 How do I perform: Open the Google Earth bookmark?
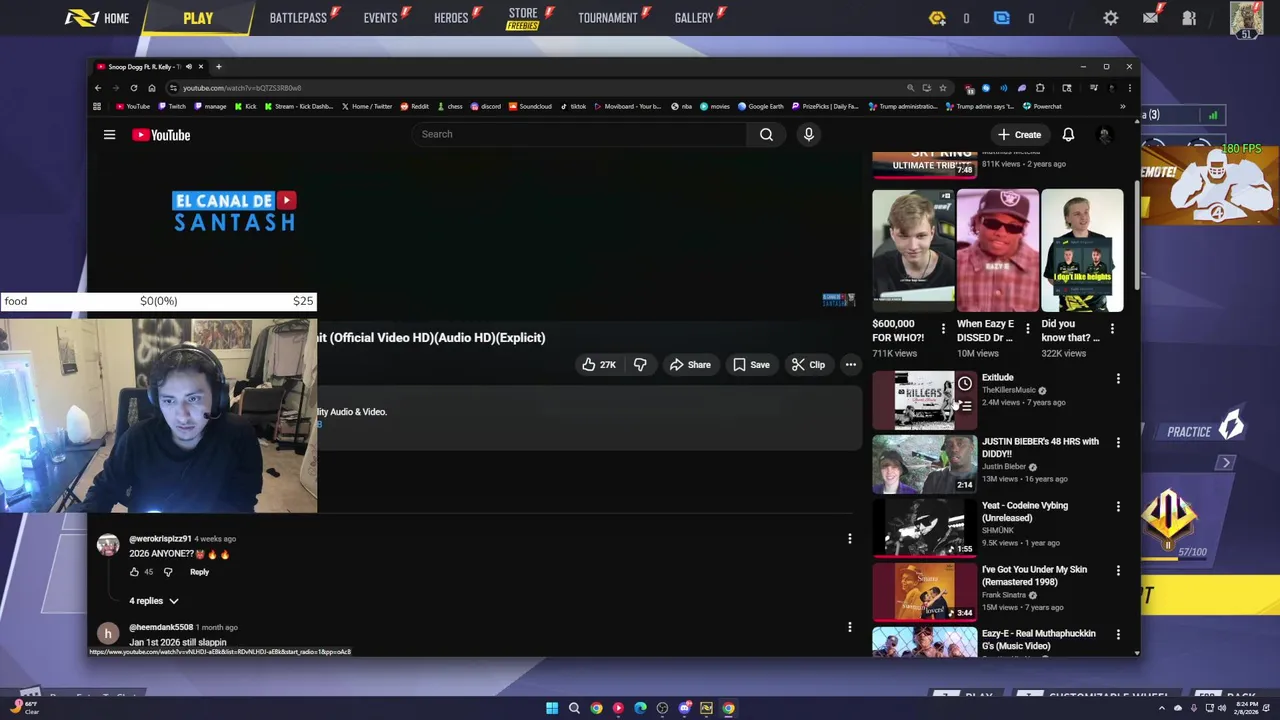[x=760, y=106]
